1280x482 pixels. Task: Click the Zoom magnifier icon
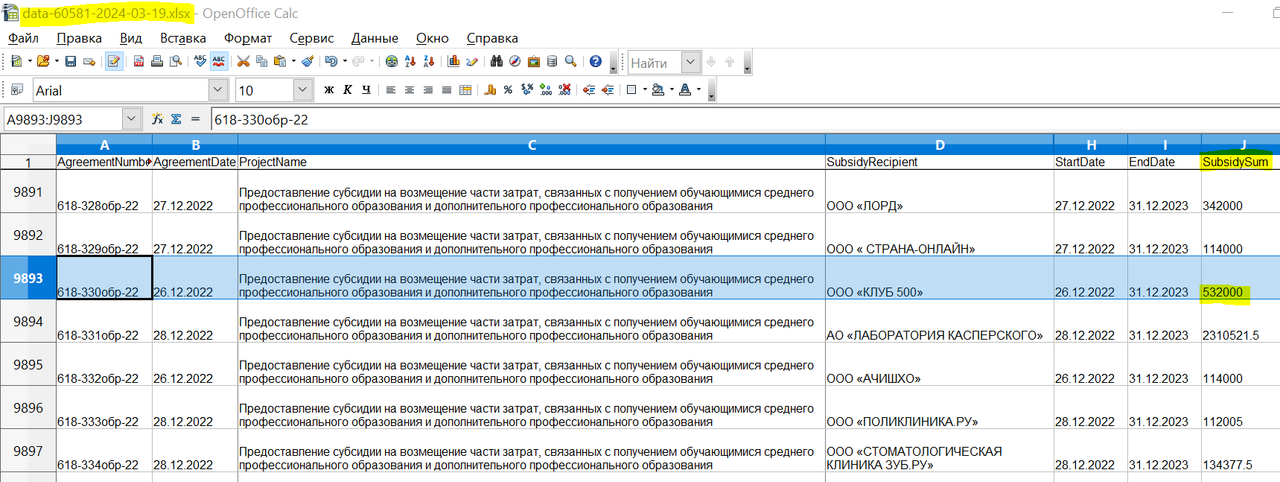(x=570, y=61)
